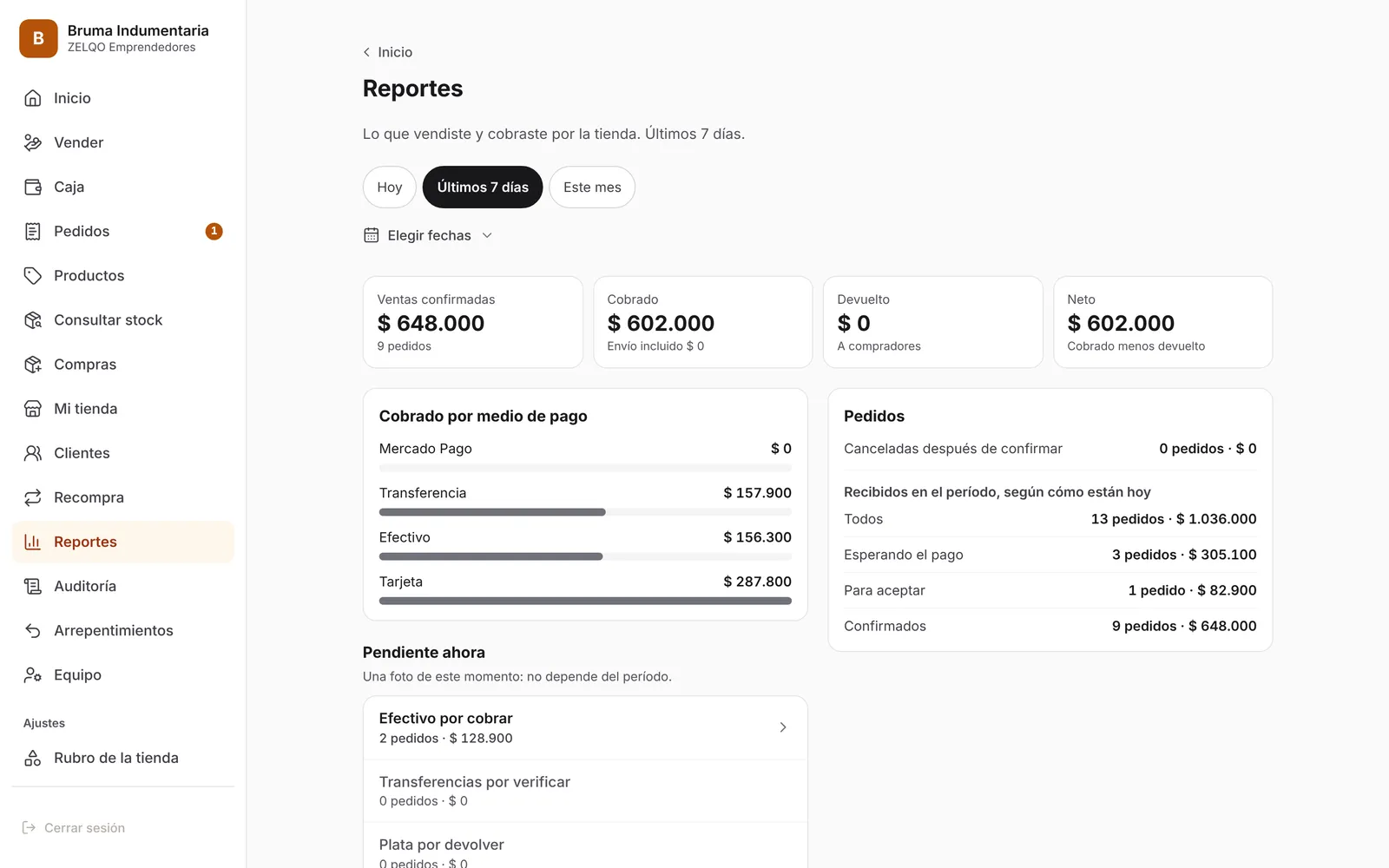Open Inicio via the home icon
Screen dimensions: 1389x868
point(33,98)
